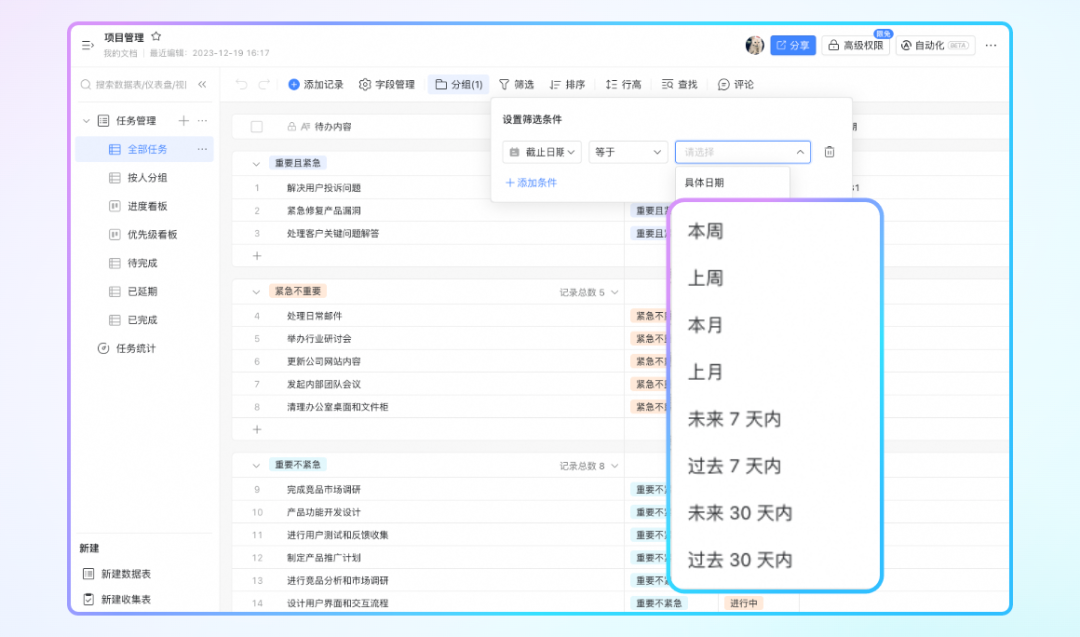The width and height of the screenshot is (1080, 637).
Task: Open the 请选择 value dropdown
Action: [x=742, y=152]
